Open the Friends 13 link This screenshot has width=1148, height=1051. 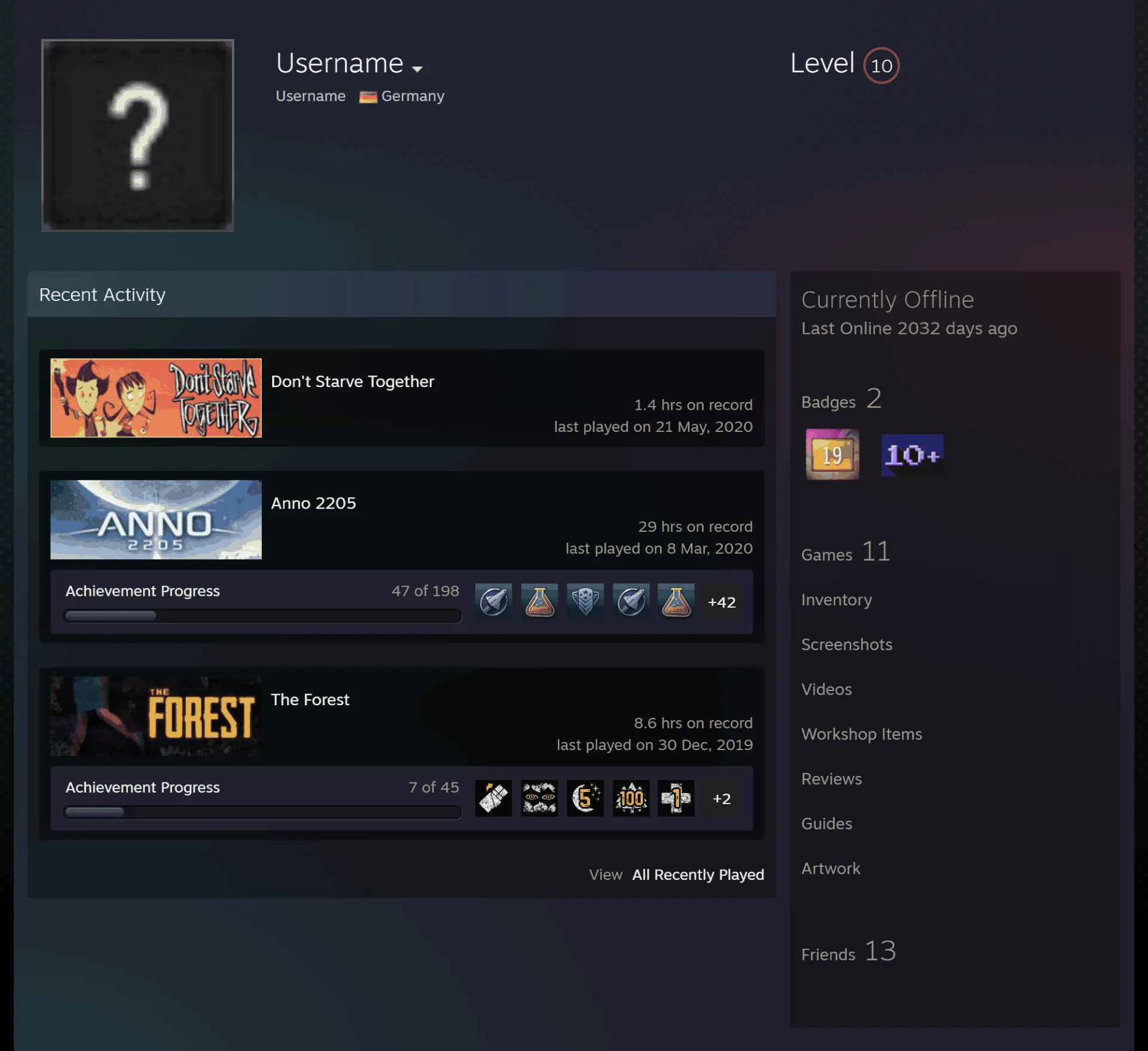click(x=848, y=951)
